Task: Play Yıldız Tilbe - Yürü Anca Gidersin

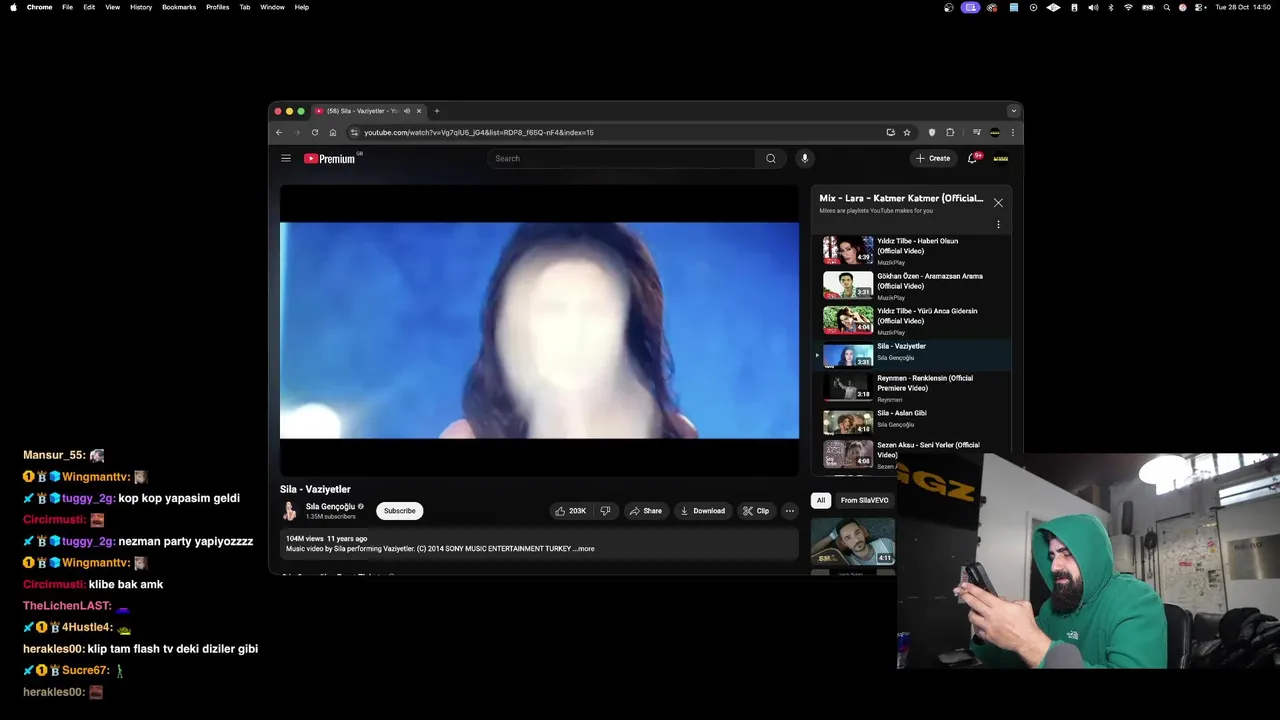Action: pos(911,320)
